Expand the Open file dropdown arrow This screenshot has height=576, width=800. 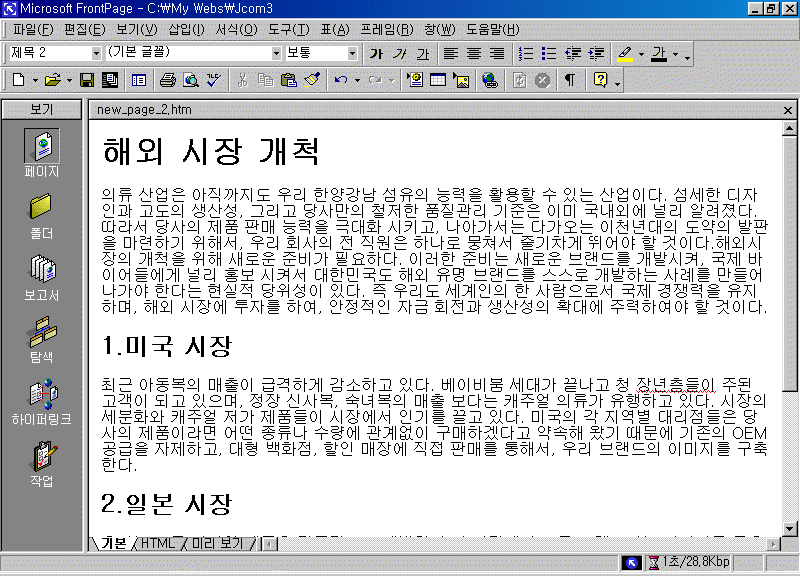coord(69,81)
